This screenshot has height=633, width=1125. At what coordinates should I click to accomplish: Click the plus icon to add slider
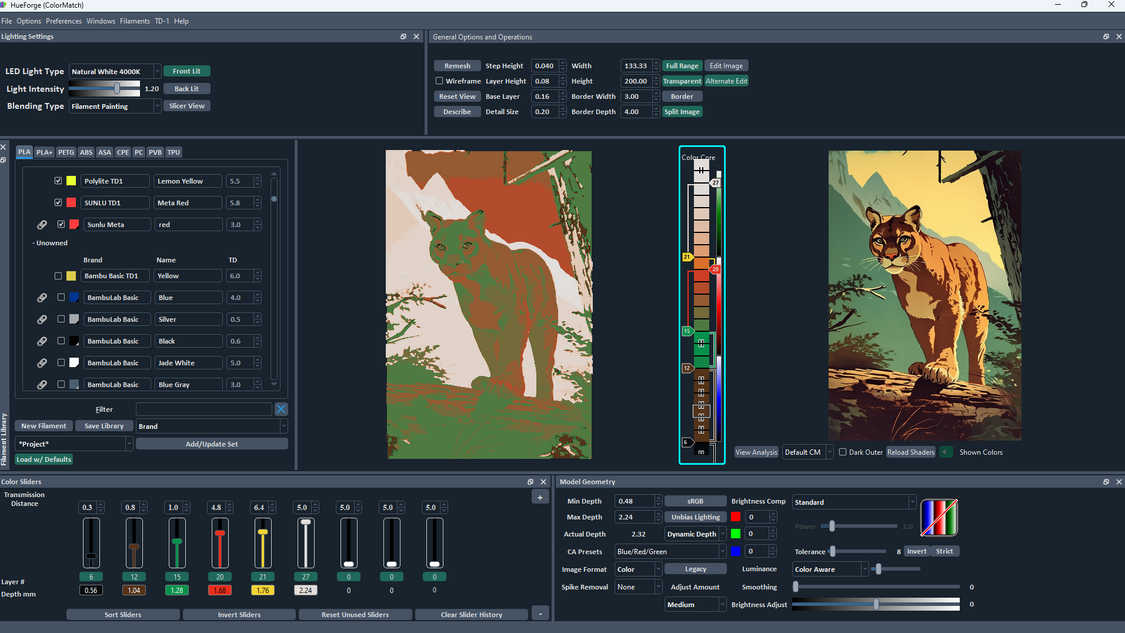pos(540,497)
